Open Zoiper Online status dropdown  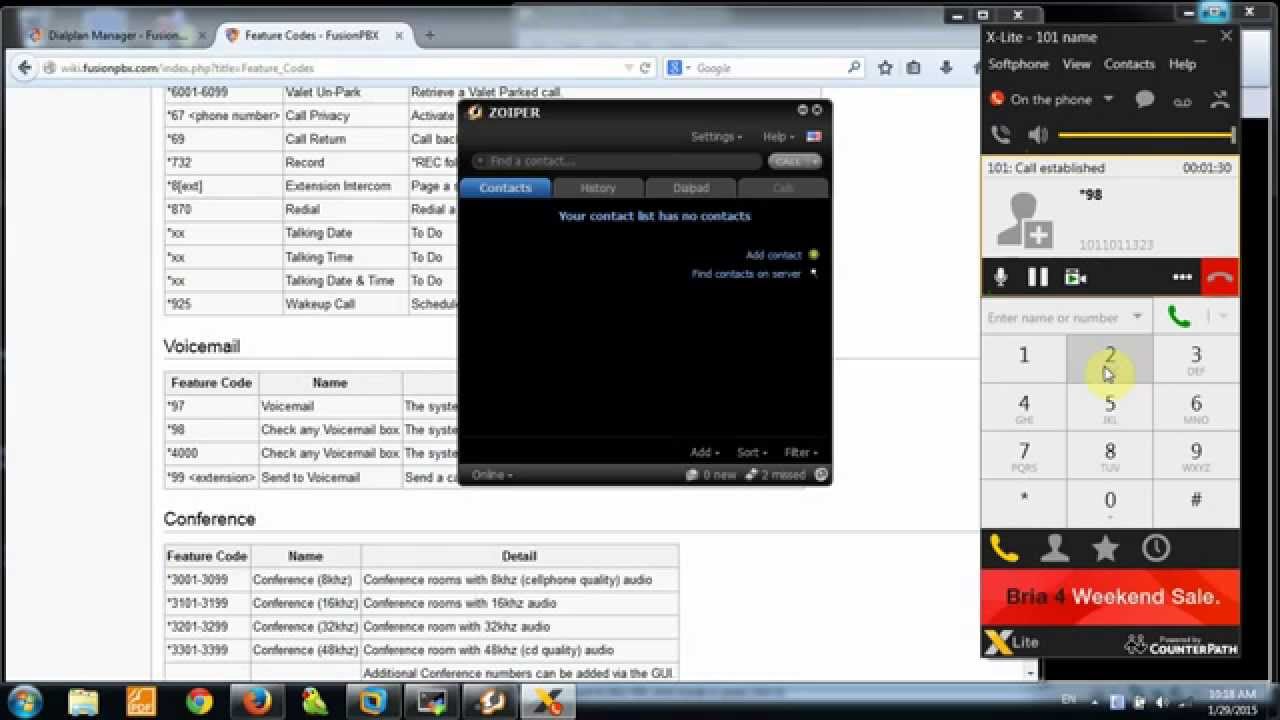click(x=491, y=475)
